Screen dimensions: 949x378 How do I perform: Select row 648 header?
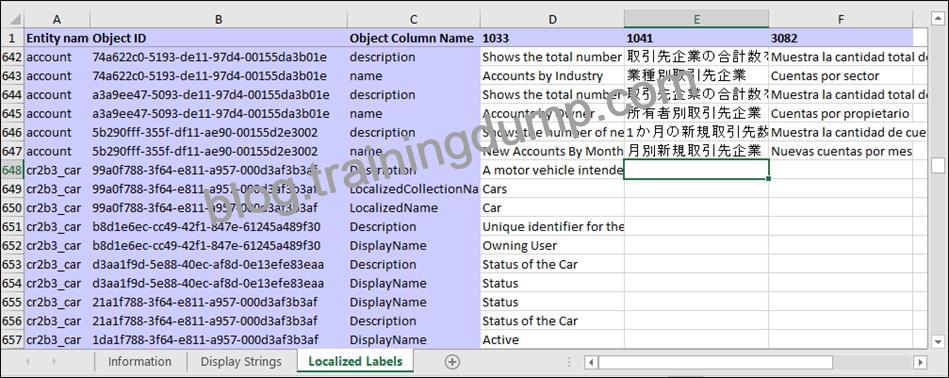coord(12,170)
